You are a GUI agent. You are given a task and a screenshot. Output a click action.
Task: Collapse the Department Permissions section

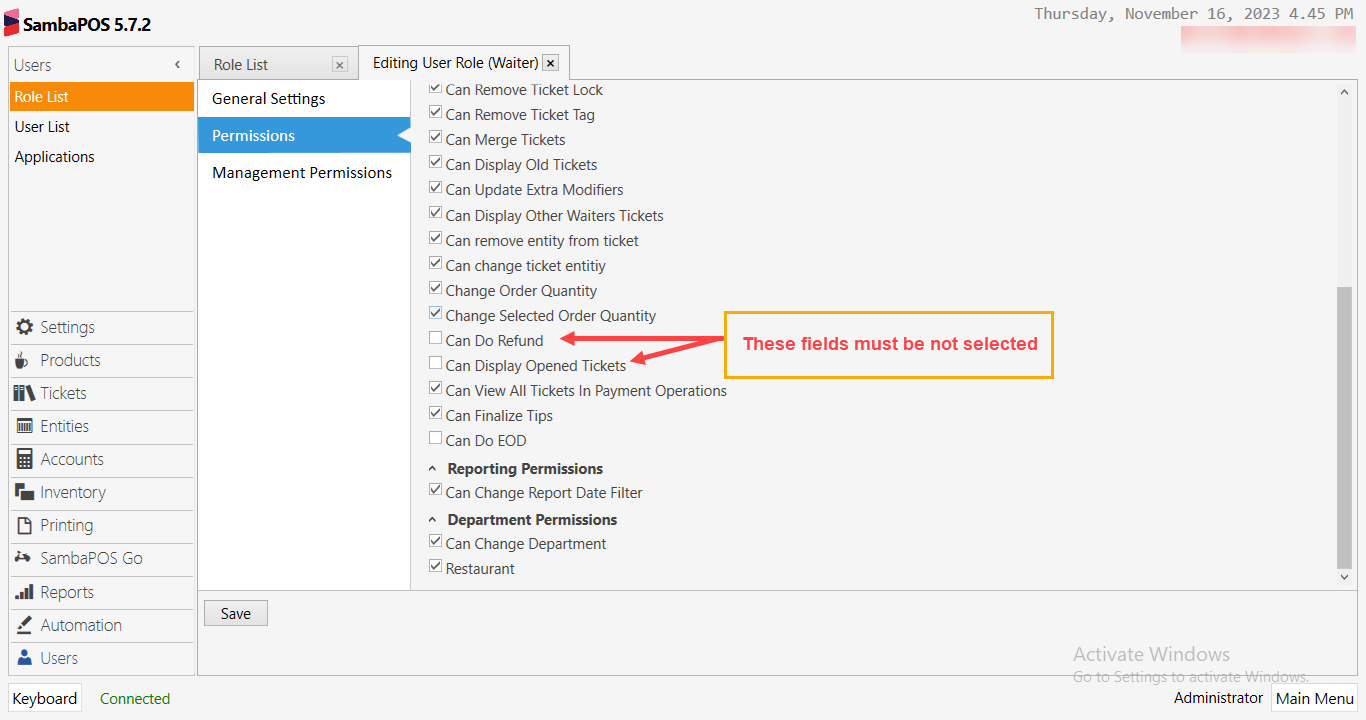(431, 519)
